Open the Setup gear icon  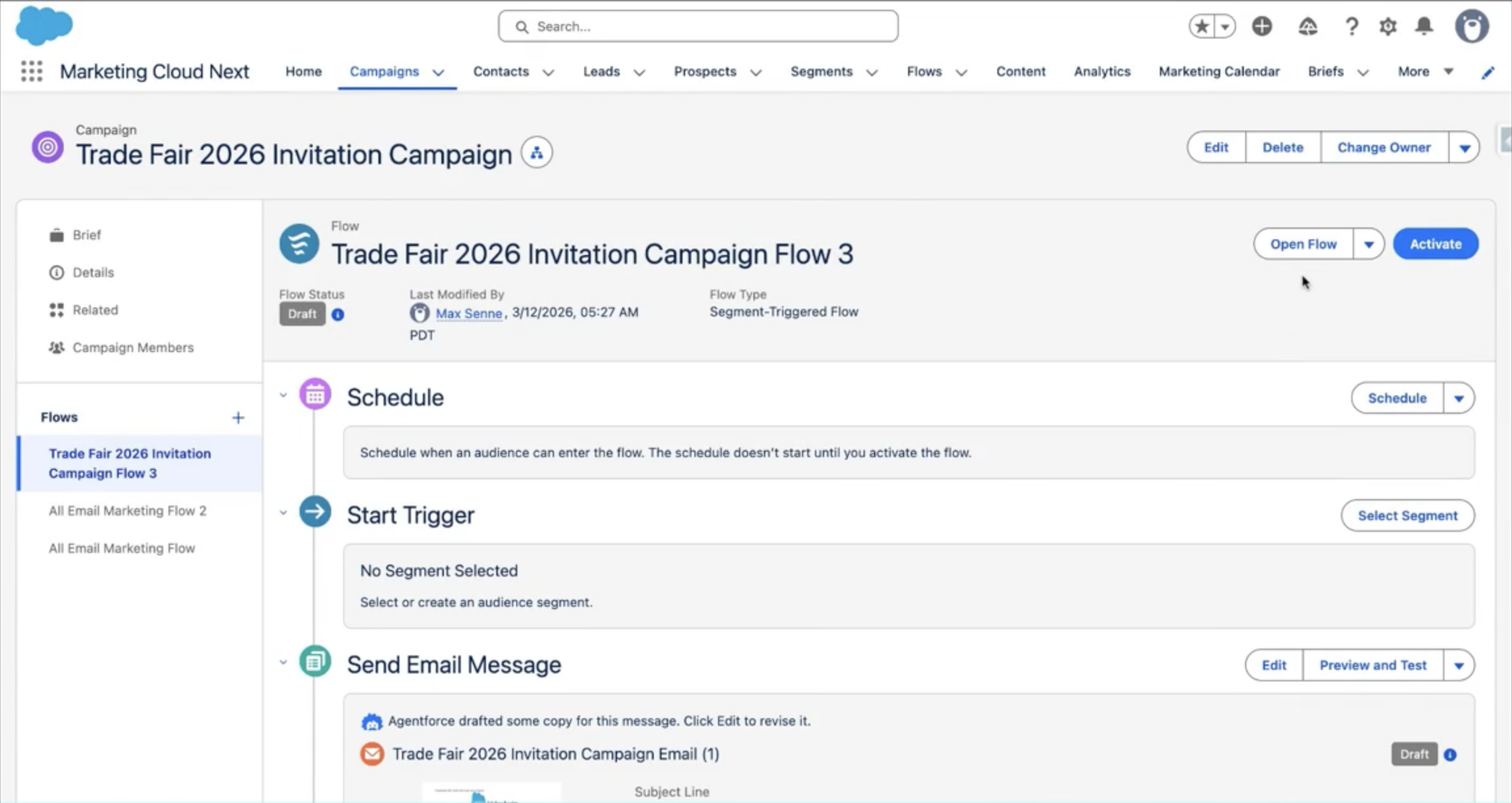tap(1387, 27)
